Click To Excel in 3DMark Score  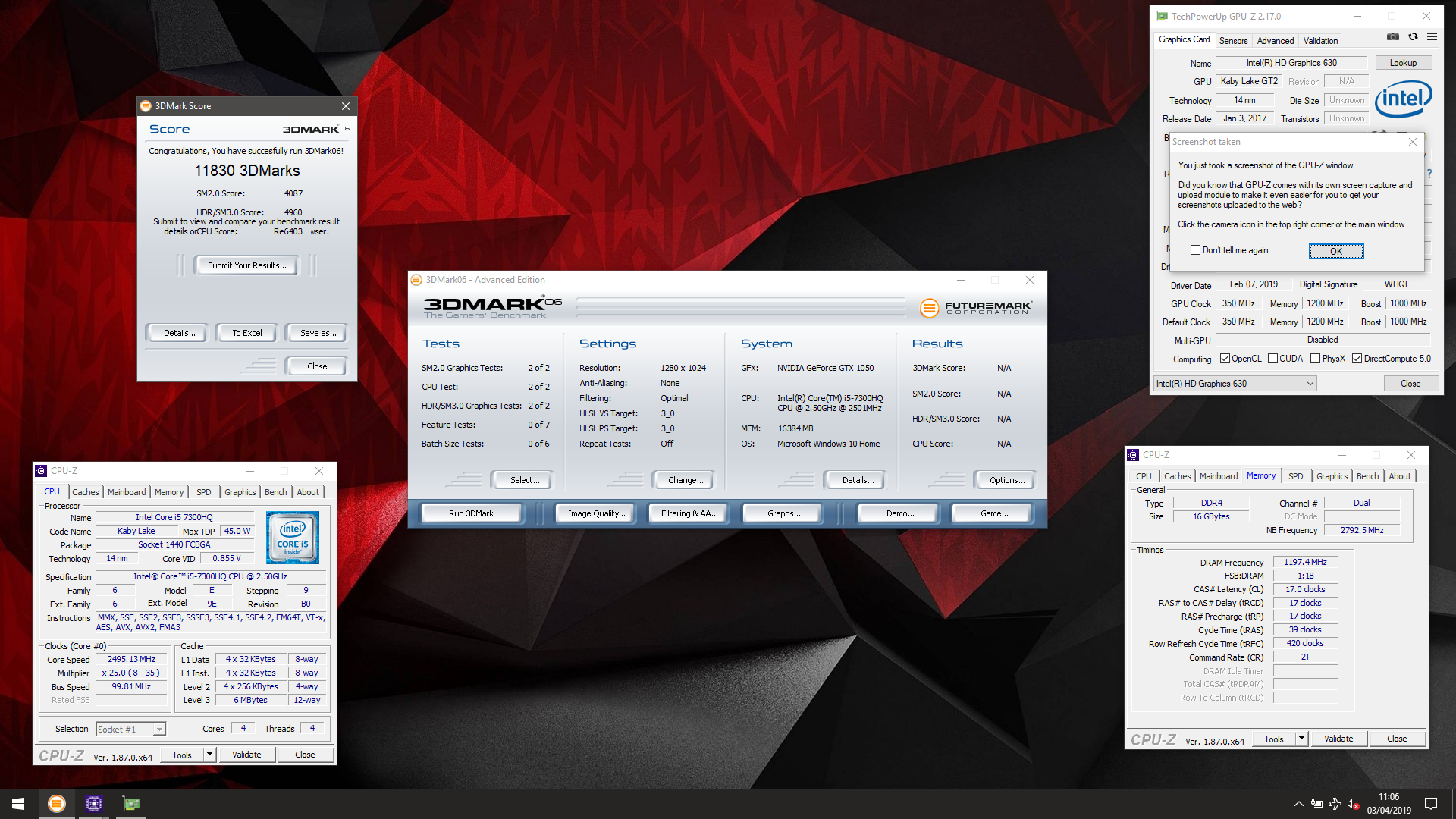[x=247, y=333]
